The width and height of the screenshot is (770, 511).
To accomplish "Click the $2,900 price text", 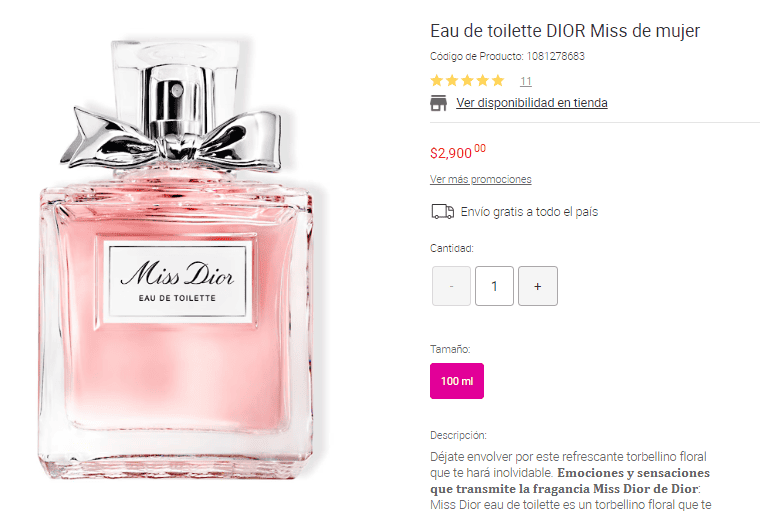I will (x=458, y=152).
